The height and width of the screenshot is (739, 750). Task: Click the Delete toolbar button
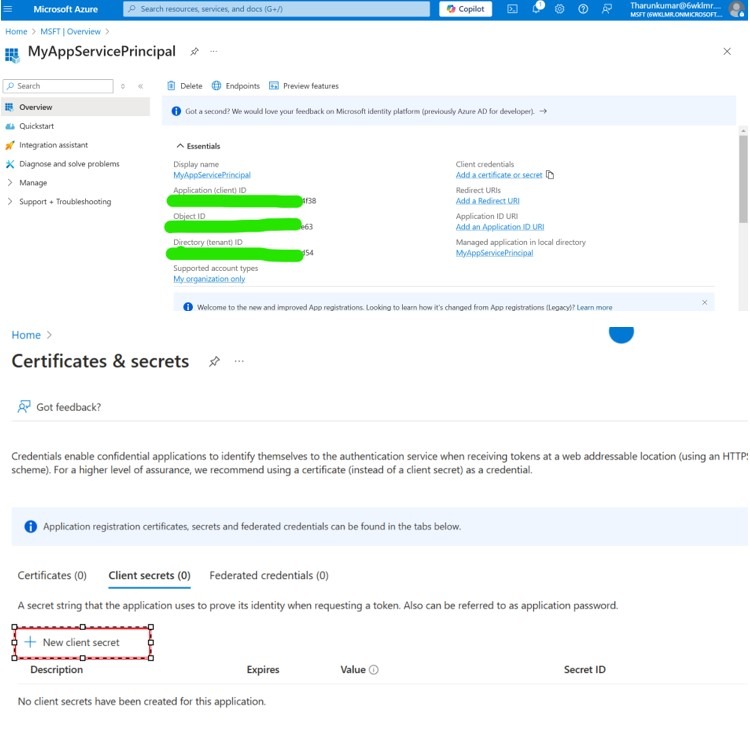pyautogui.click(x=185, y=86)
